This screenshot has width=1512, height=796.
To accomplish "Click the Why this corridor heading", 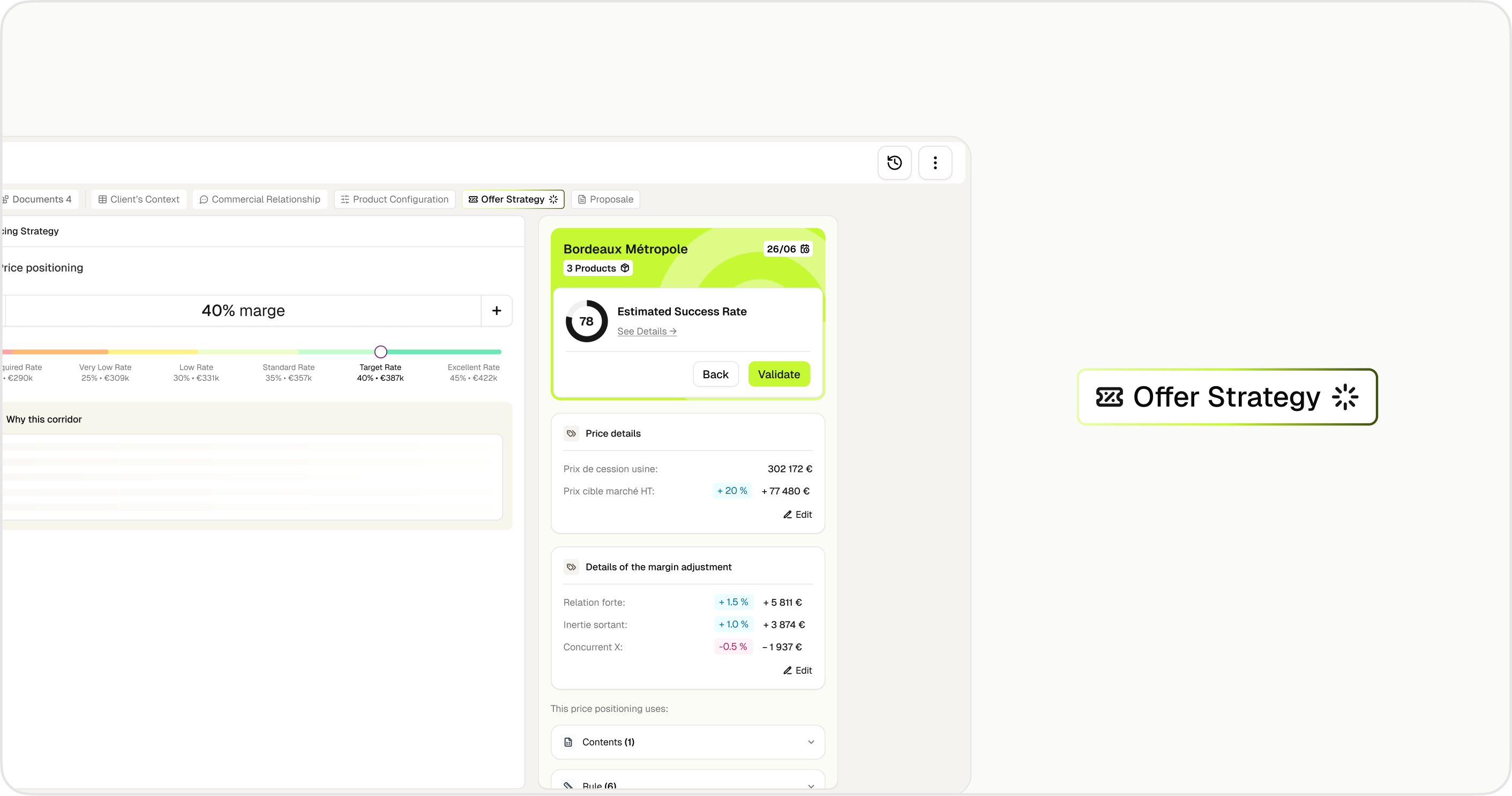I will tap(44, 419).
